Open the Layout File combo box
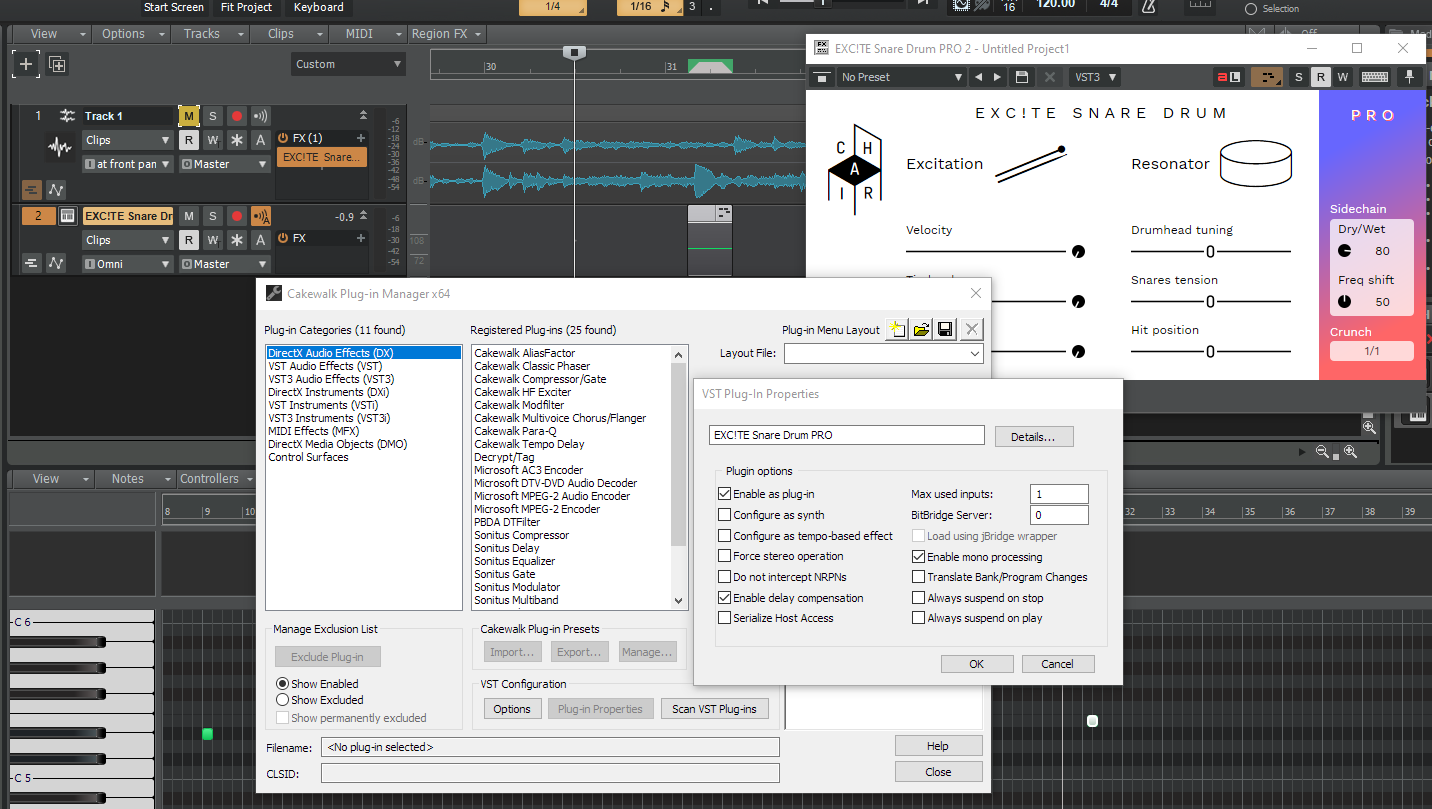The image size is (1432, 809). pyautogui.click(x=884, y=353)
